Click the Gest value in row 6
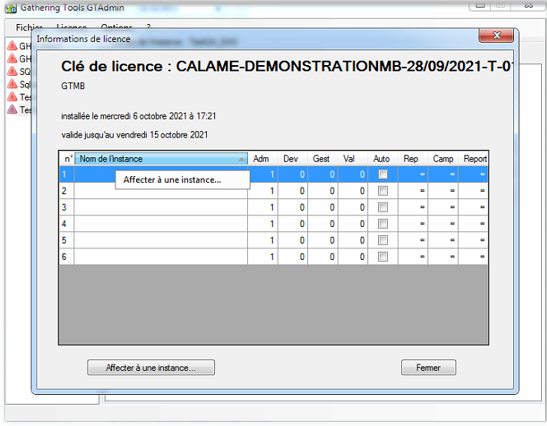Screen dimensions: 547x426 (x=323, y=257)
